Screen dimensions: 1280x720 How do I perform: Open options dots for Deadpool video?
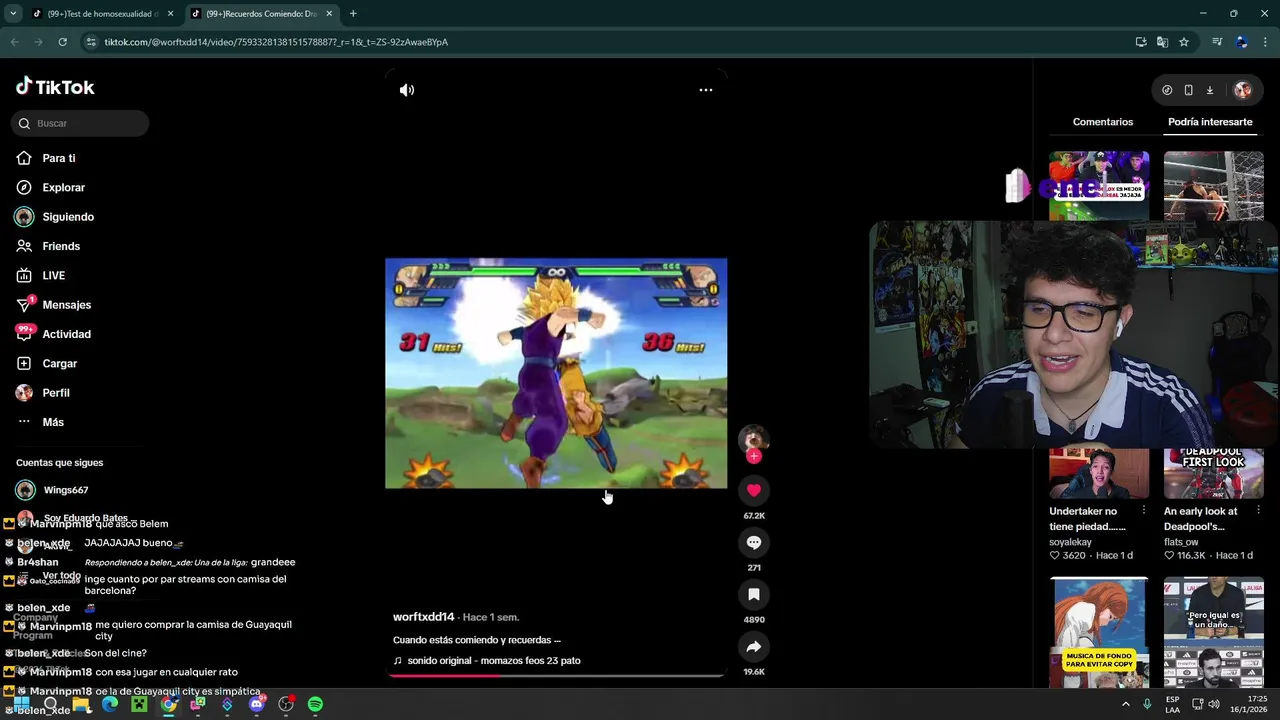pyautogui.click(x=1259, y=511)
